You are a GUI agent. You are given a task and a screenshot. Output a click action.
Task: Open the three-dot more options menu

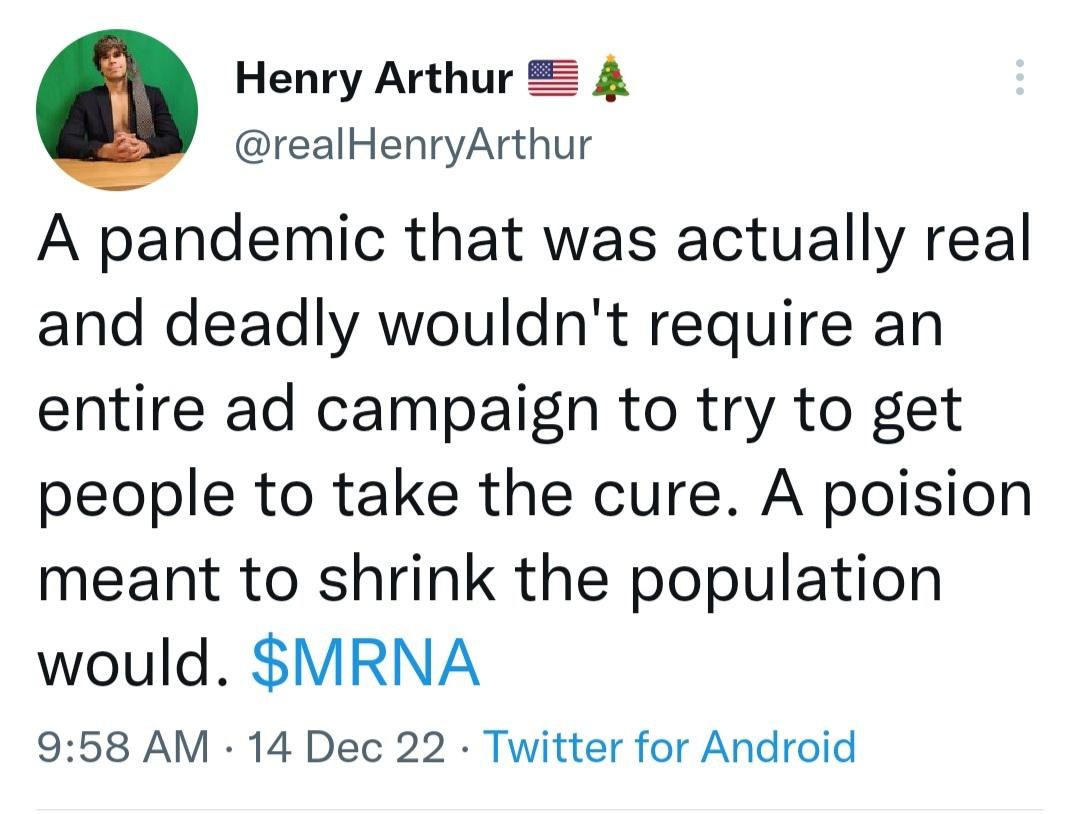[1019, 77]
